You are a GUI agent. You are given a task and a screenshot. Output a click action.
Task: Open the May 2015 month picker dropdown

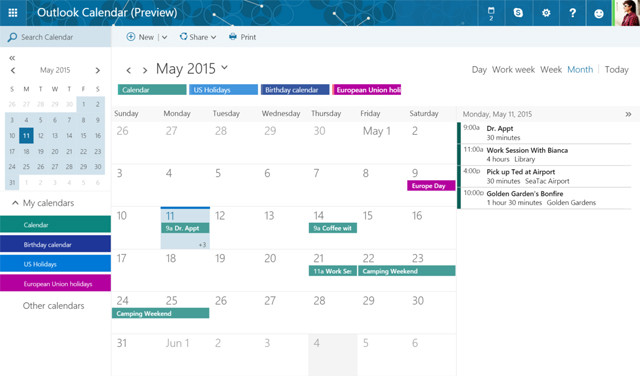click(224, 67)
